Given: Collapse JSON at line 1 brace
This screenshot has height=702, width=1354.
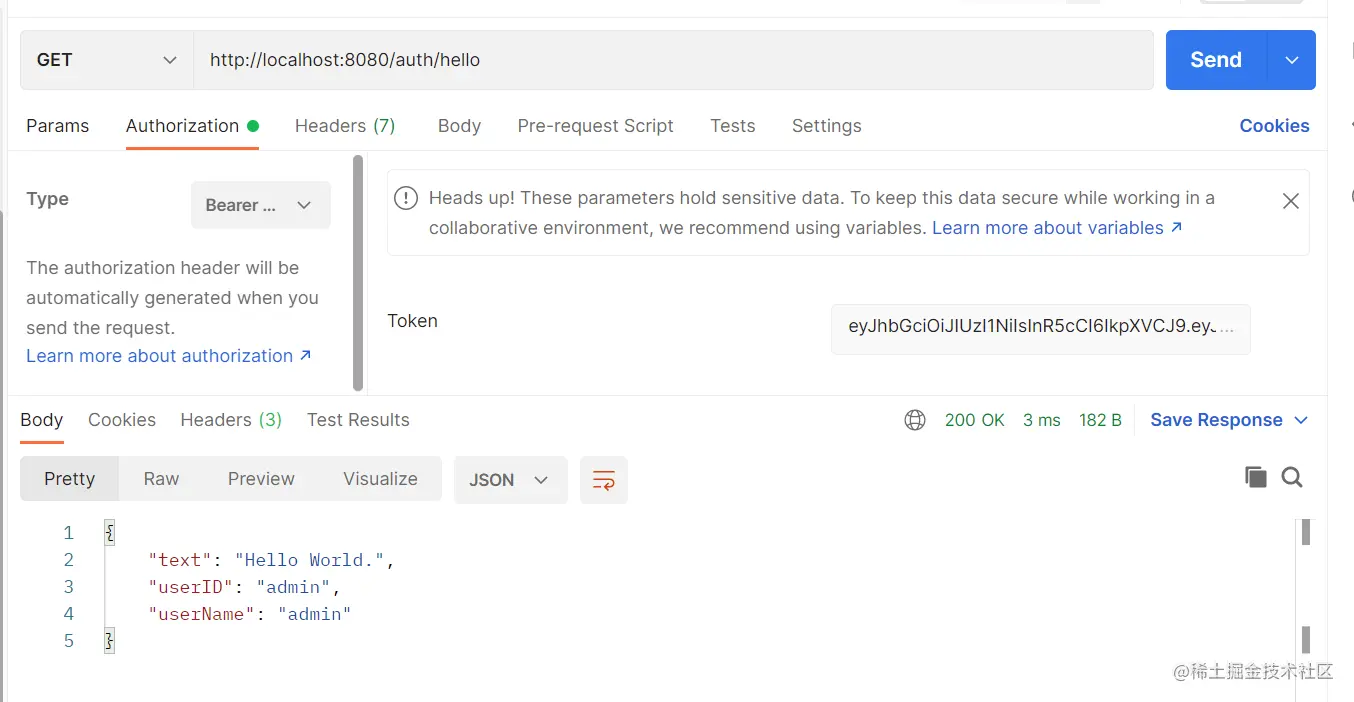Looking at the screenshot, I should pyautogui.click(x=109, y=533).
